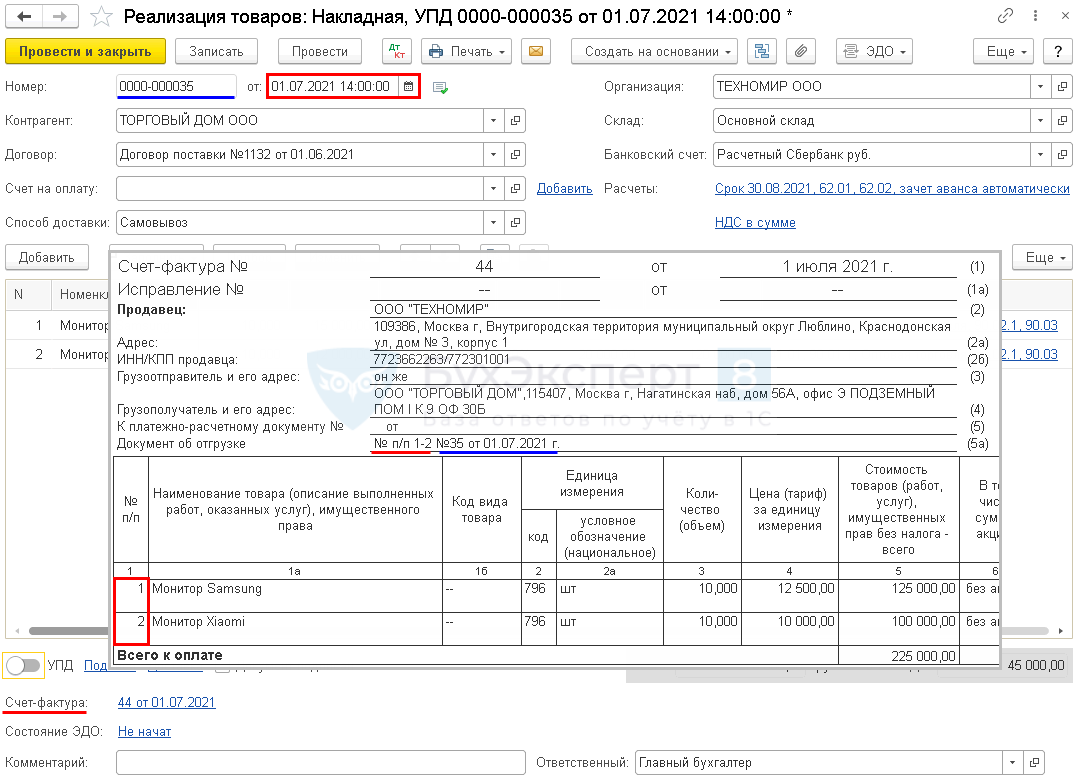Open the document structure icon
Image resolution: width=1079 pixels, height=779 pixels.
(763, 52)
